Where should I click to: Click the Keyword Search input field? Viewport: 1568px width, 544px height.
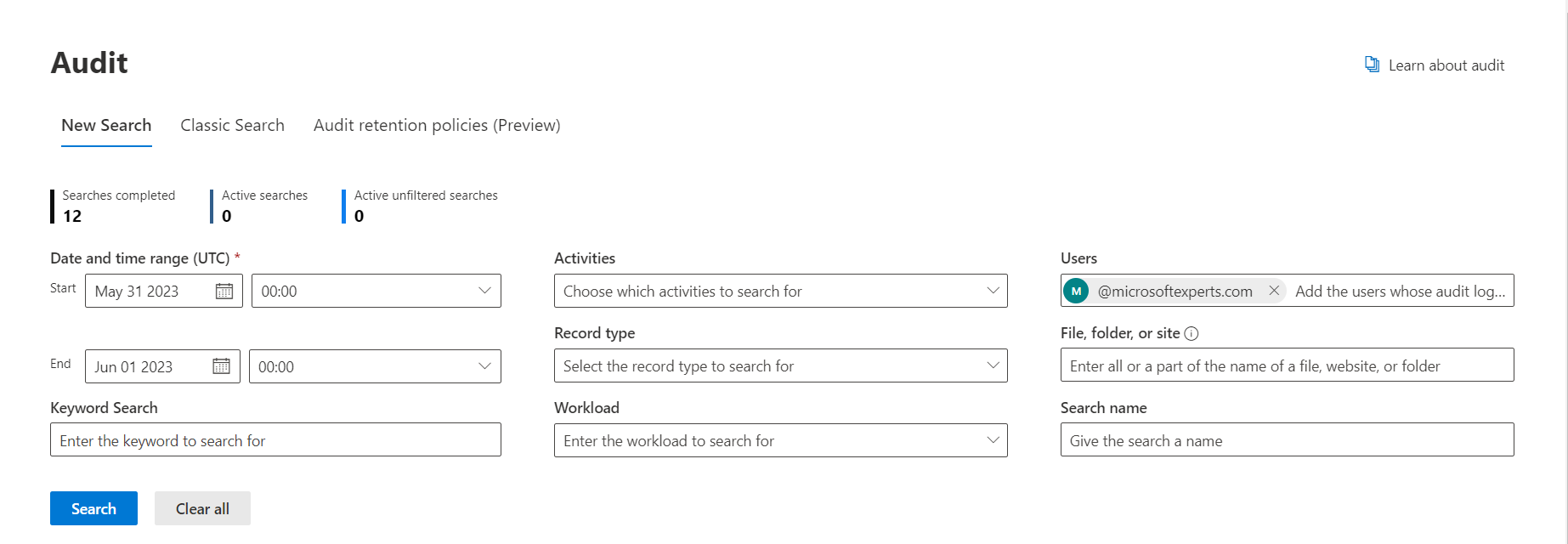click(275, 440)
